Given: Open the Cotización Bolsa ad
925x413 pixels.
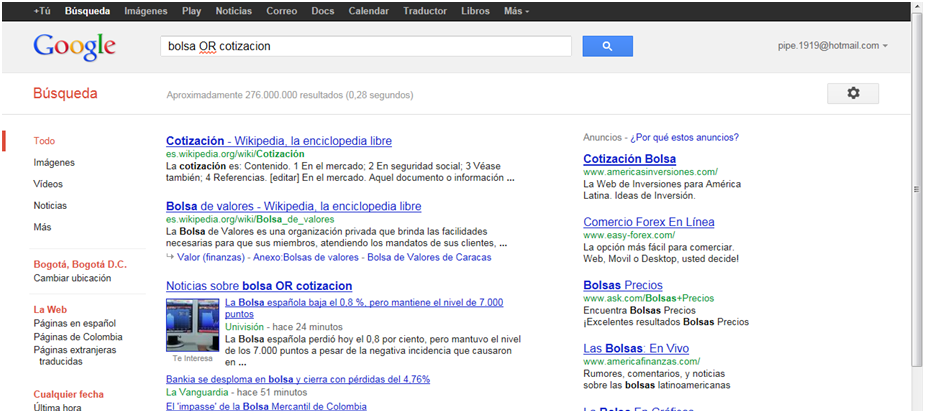Looking at the screenshot, I should [629, 159].
